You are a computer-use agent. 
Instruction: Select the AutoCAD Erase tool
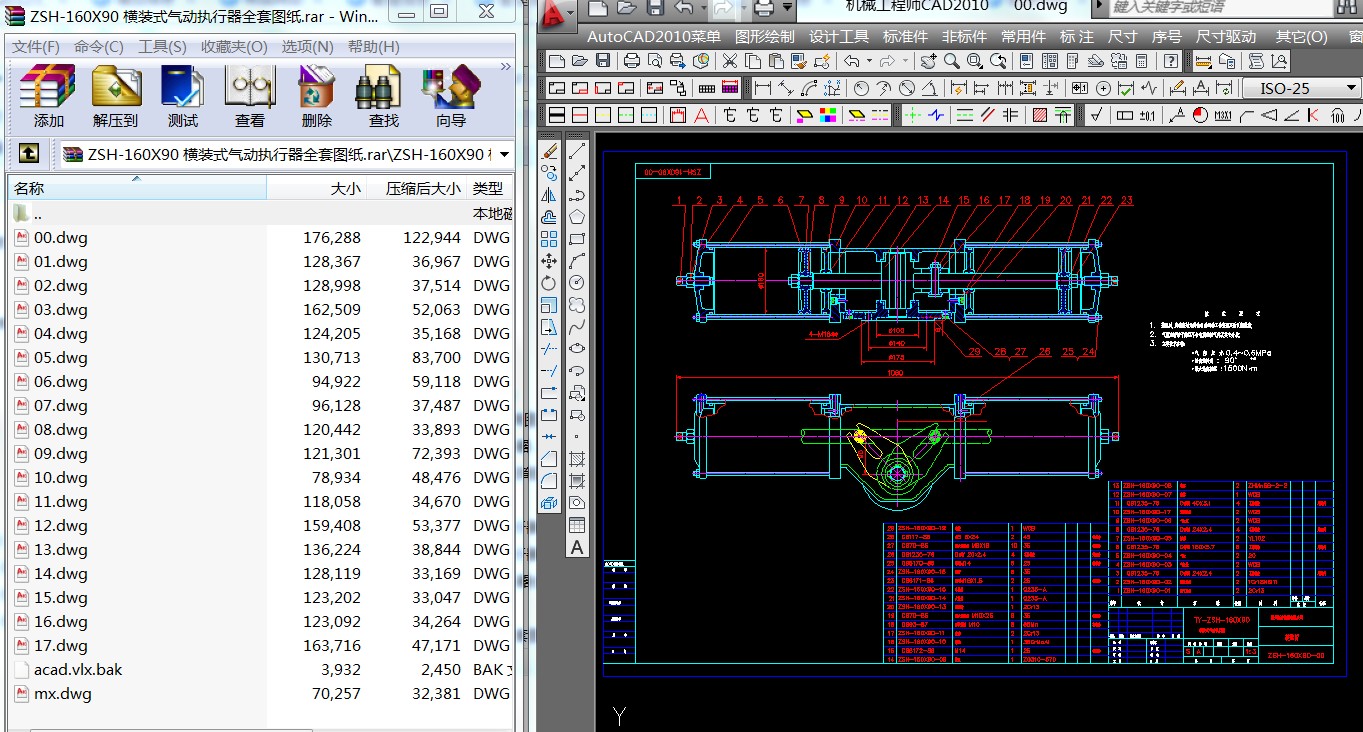[x=549, y=151]
